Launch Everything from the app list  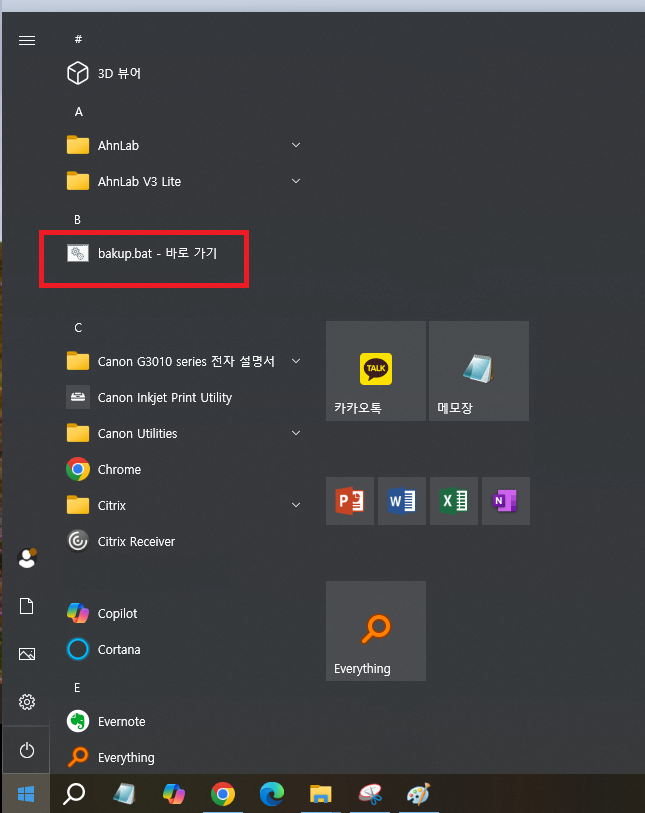(x=111, y=758)
